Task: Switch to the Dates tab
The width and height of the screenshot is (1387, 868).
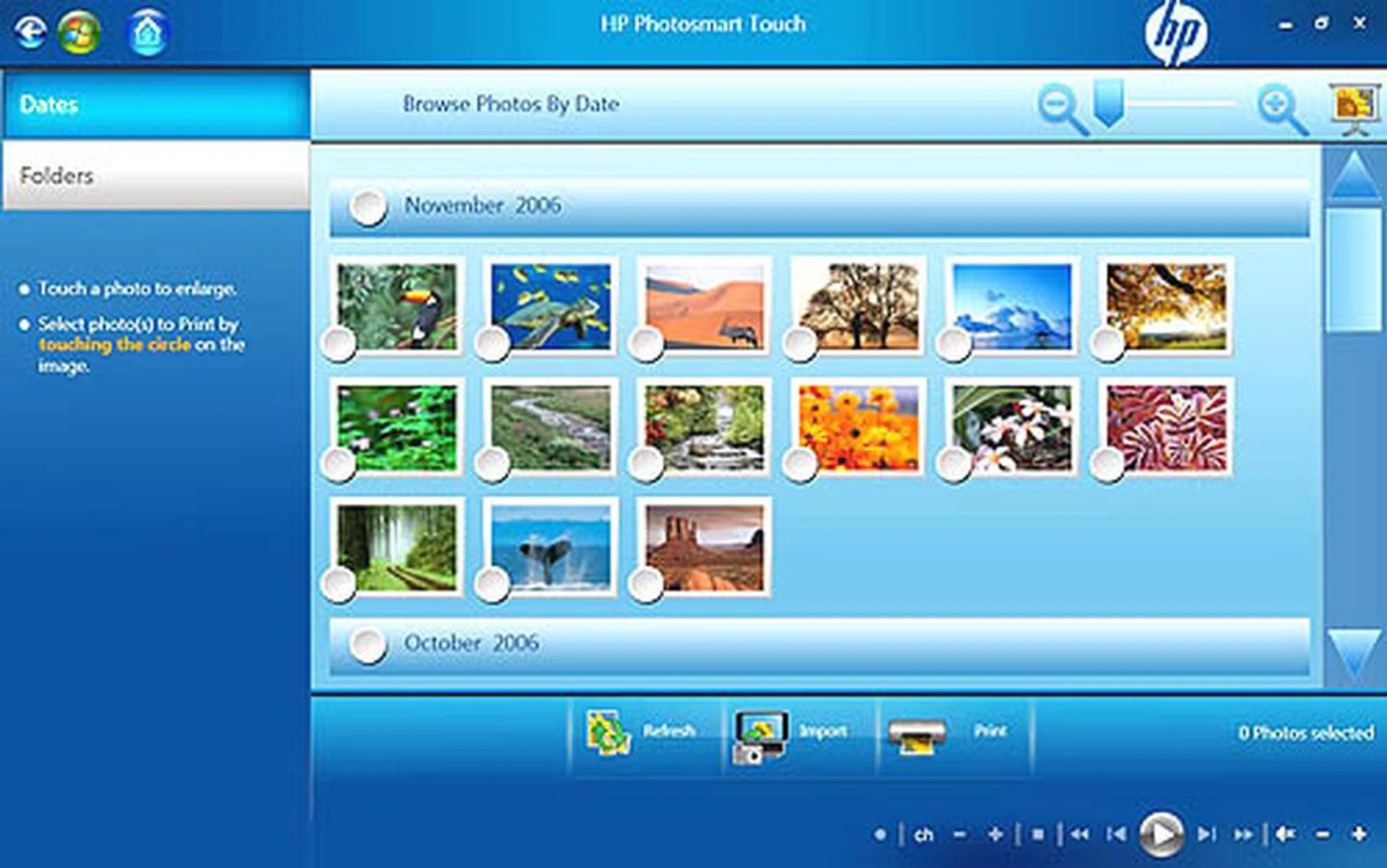Action: coord(156,105)
